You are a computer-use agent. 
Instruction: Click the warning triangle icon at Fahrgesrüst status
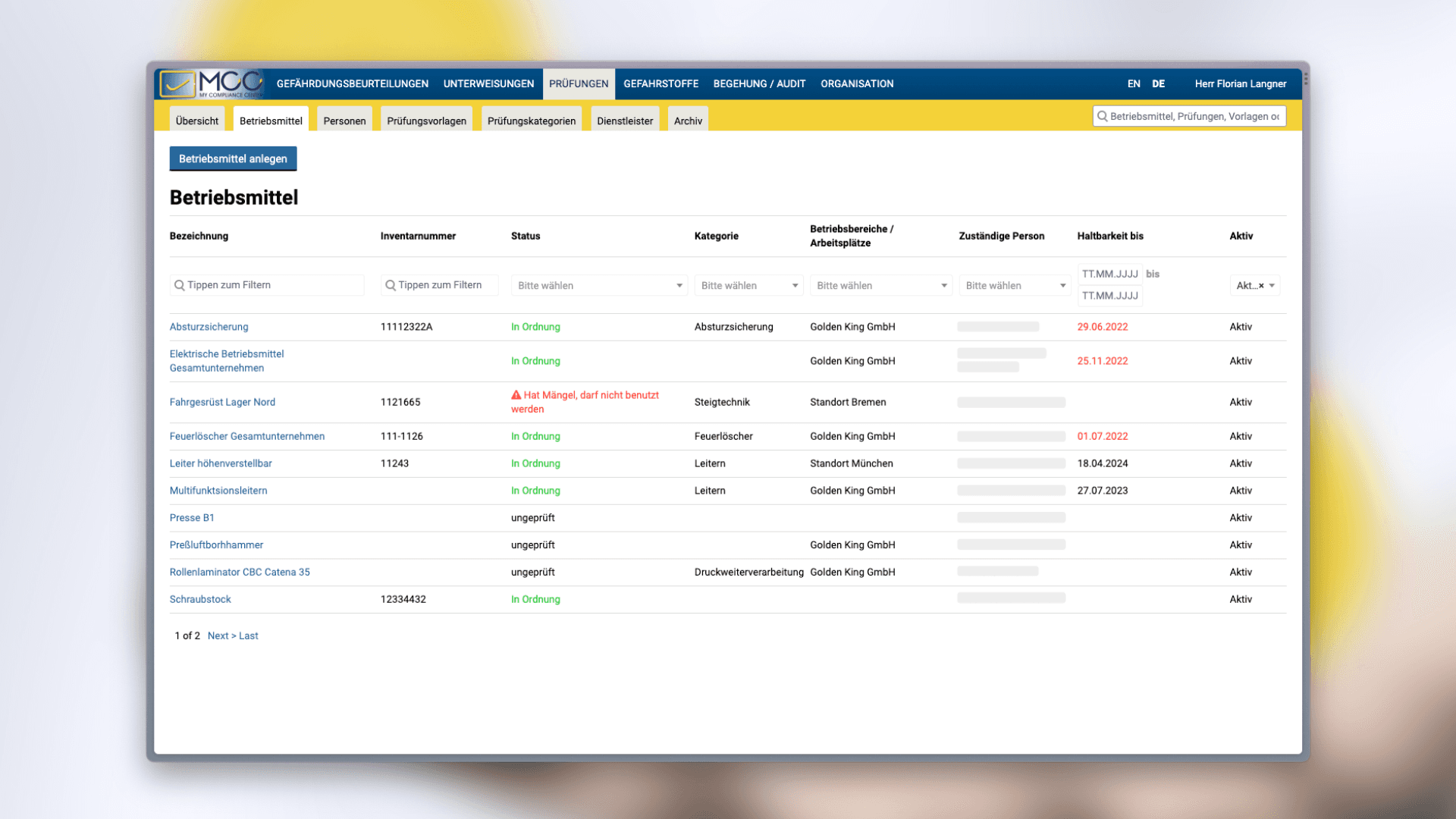pos(516,395)
